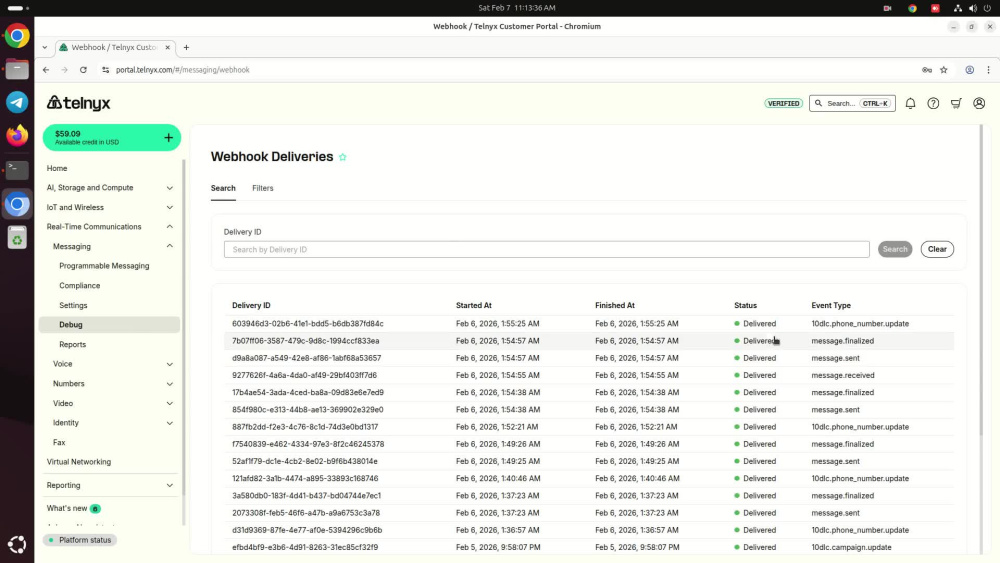The width and height of the screenshot is (1000, 563).
Task: Open the help question mark icon
Action: 933,103
